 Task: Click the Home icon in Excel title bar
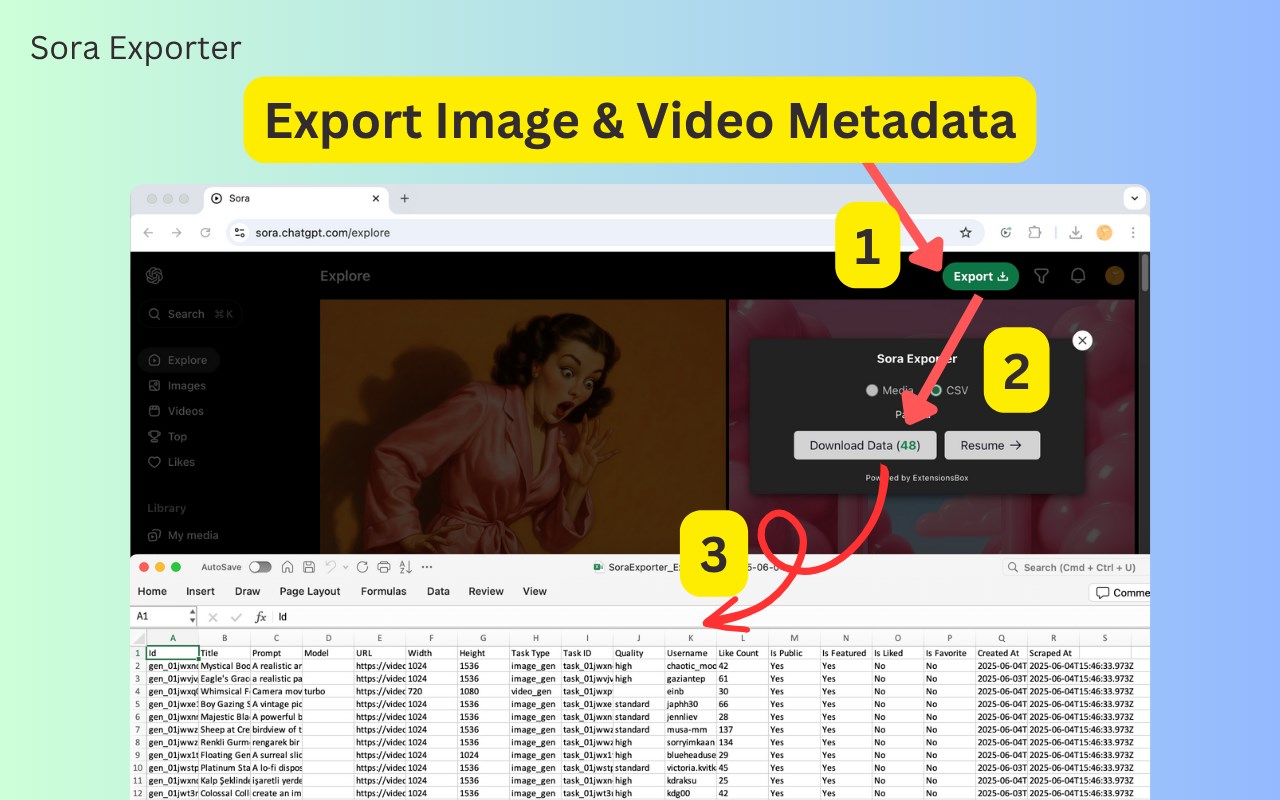(x=288, y=567)
